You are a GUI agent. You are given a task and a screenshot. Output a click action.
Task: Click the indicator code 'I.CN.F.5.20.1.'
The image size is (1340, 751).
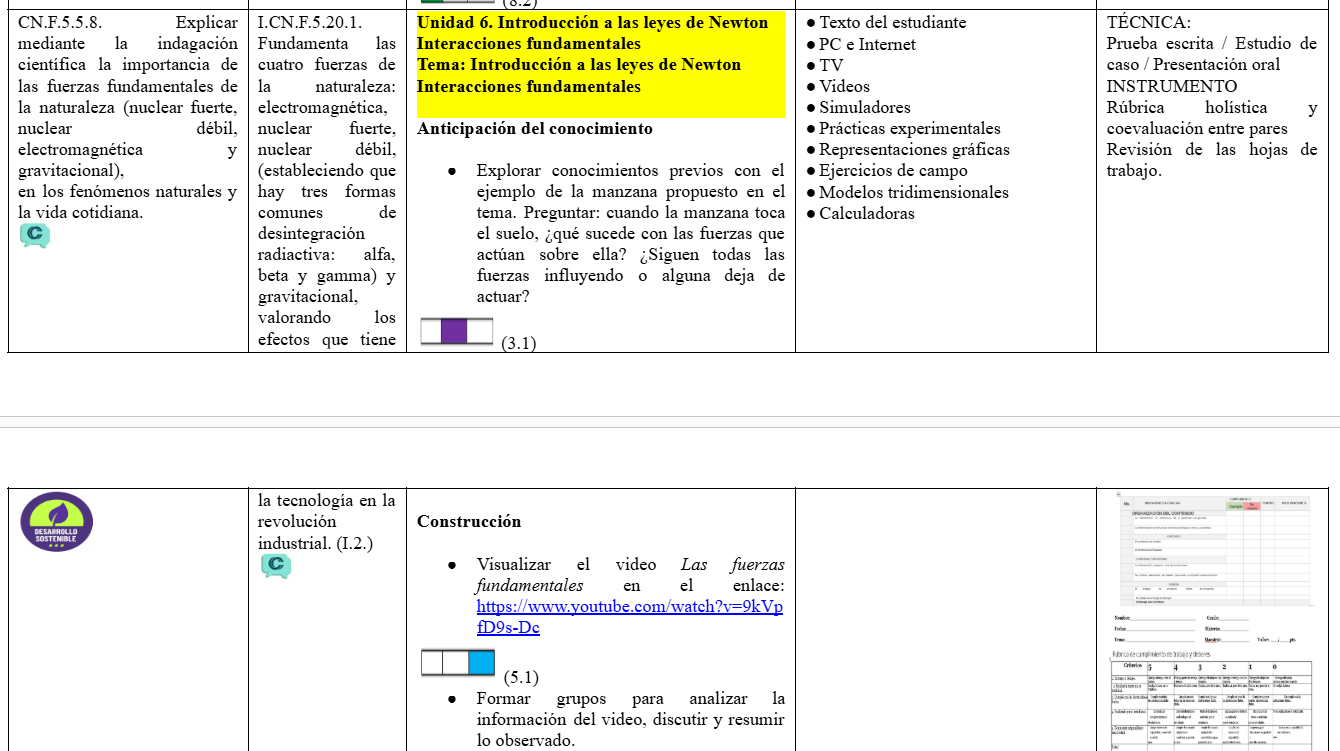click(x=310, y=22)
